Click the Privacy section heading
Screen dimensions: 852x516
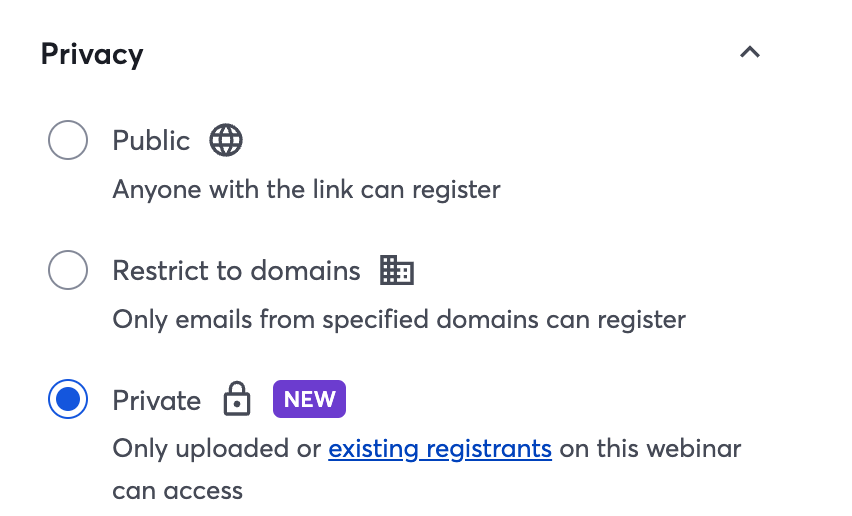92,54
